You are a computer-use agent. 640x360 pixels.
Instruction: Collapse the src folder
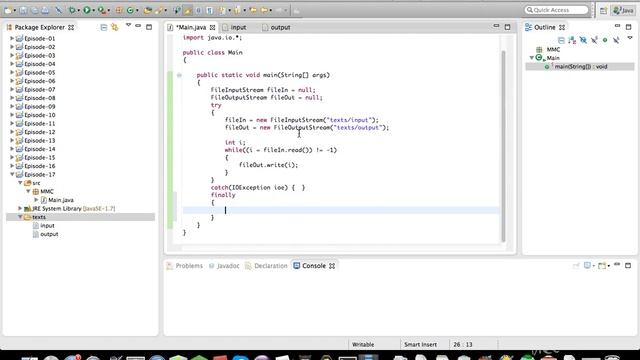pos(20,183)
